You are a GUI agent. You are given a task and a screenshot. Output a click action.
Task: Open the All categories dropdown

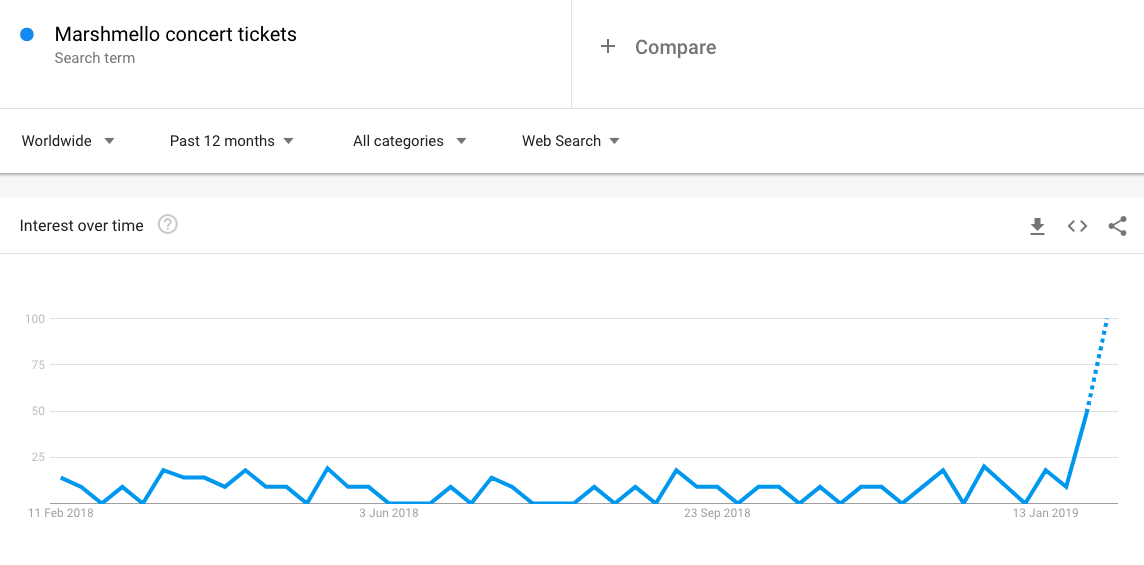(x=409, y=141)
